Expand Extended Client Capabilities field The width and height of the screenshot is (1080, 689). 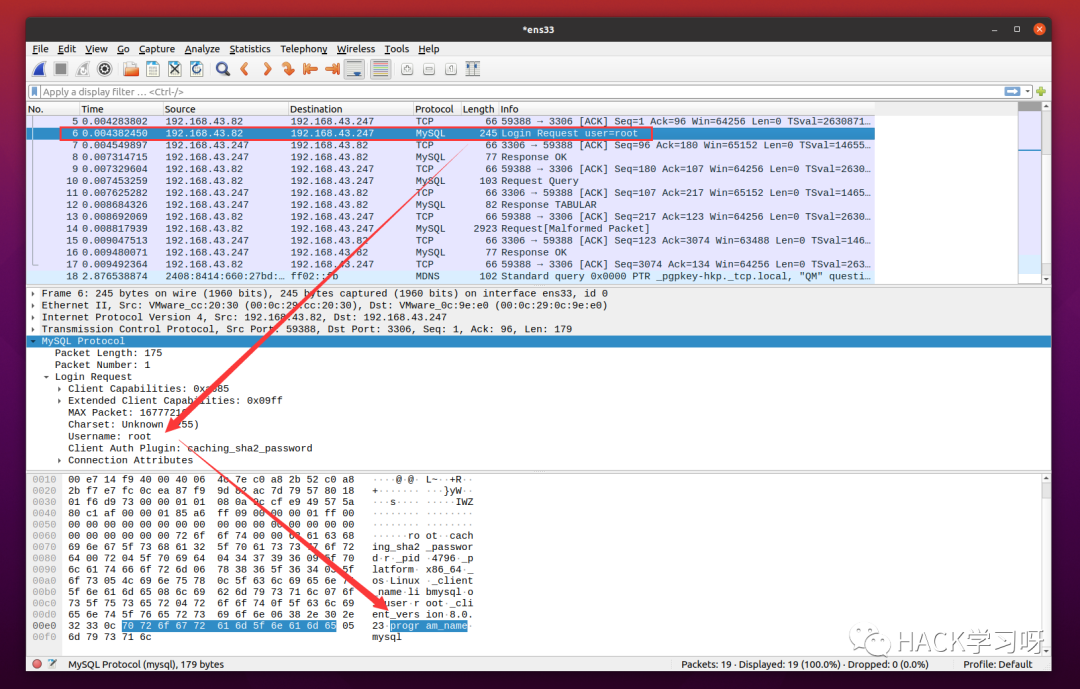(x=59, y=401)
